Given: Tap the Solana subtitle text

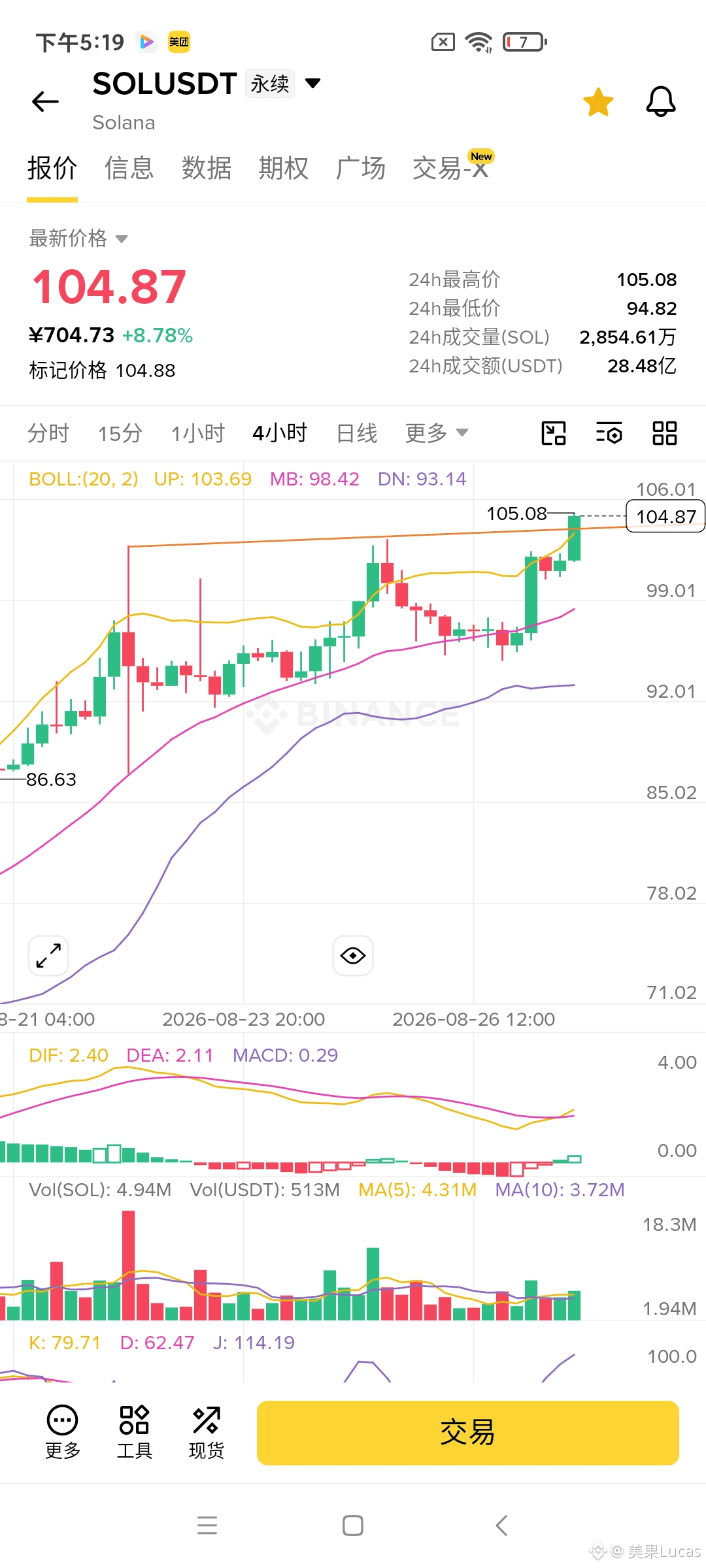Looking at the screenshot, I should 124,123.
